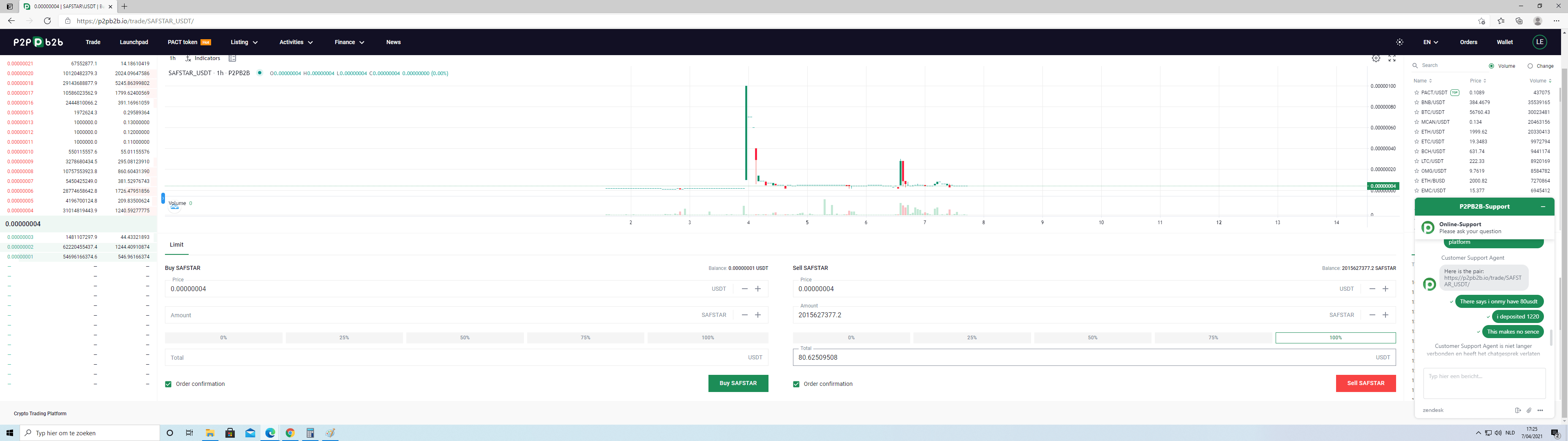The image size is (1568, 441).
Task: Open the Wallet page
Action: [1505, 42]
